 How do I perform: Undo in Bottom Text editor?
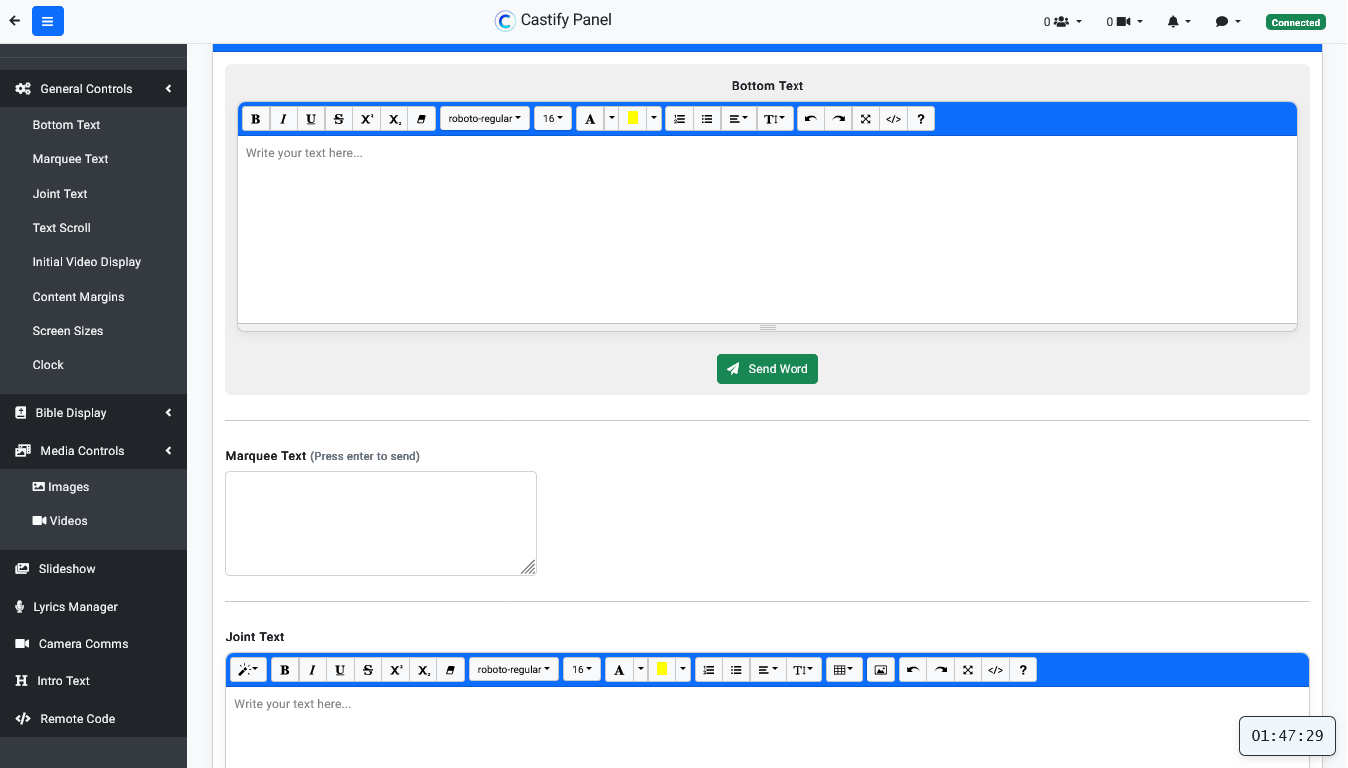click(811, 119)
